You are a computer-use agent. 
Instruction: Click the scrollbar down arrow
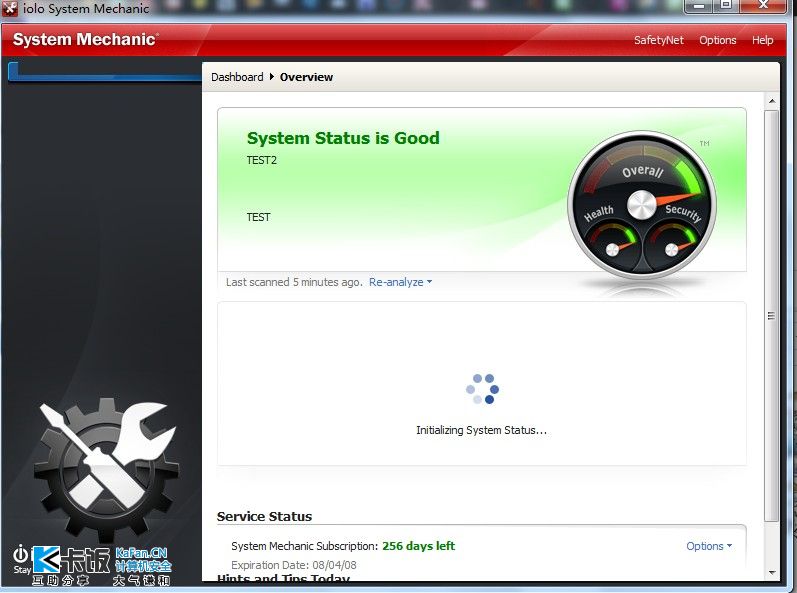772,573
